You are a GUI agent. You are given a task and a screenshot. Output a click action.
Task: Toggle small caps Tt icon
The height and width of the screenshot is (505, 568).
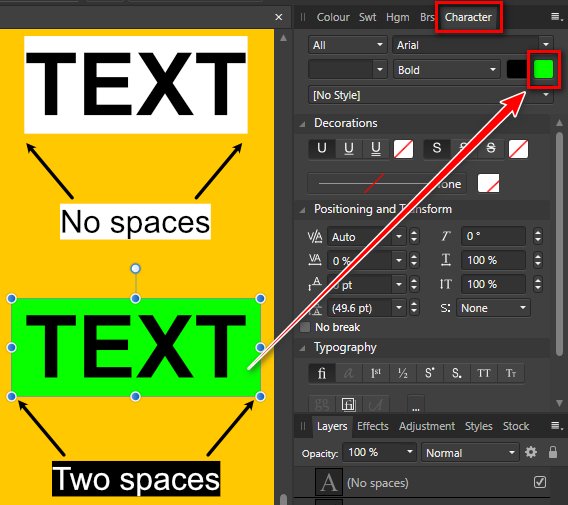pos(511,373)
